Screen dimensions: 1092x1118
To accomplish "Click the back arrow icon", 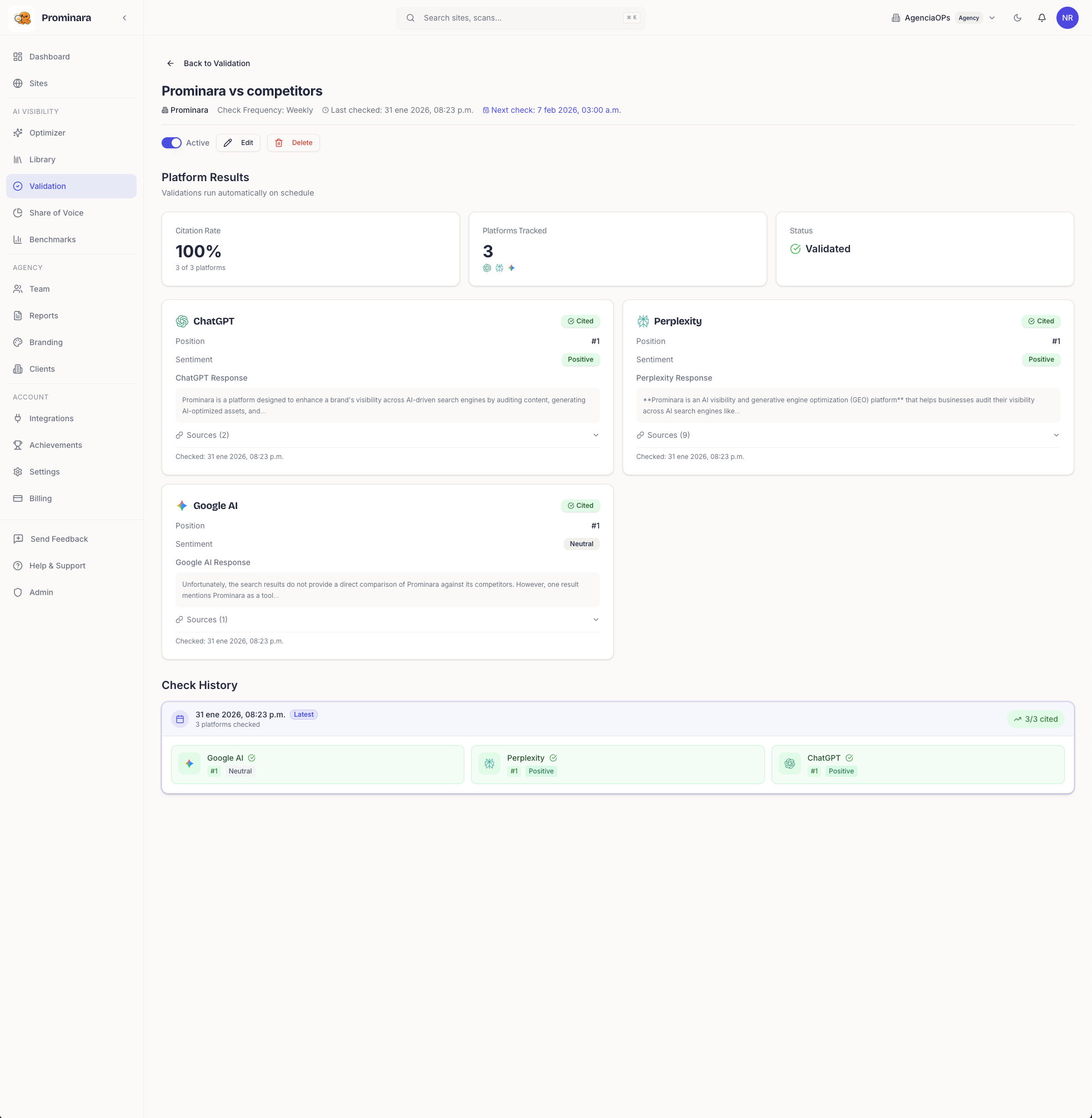I will [171, 64].
